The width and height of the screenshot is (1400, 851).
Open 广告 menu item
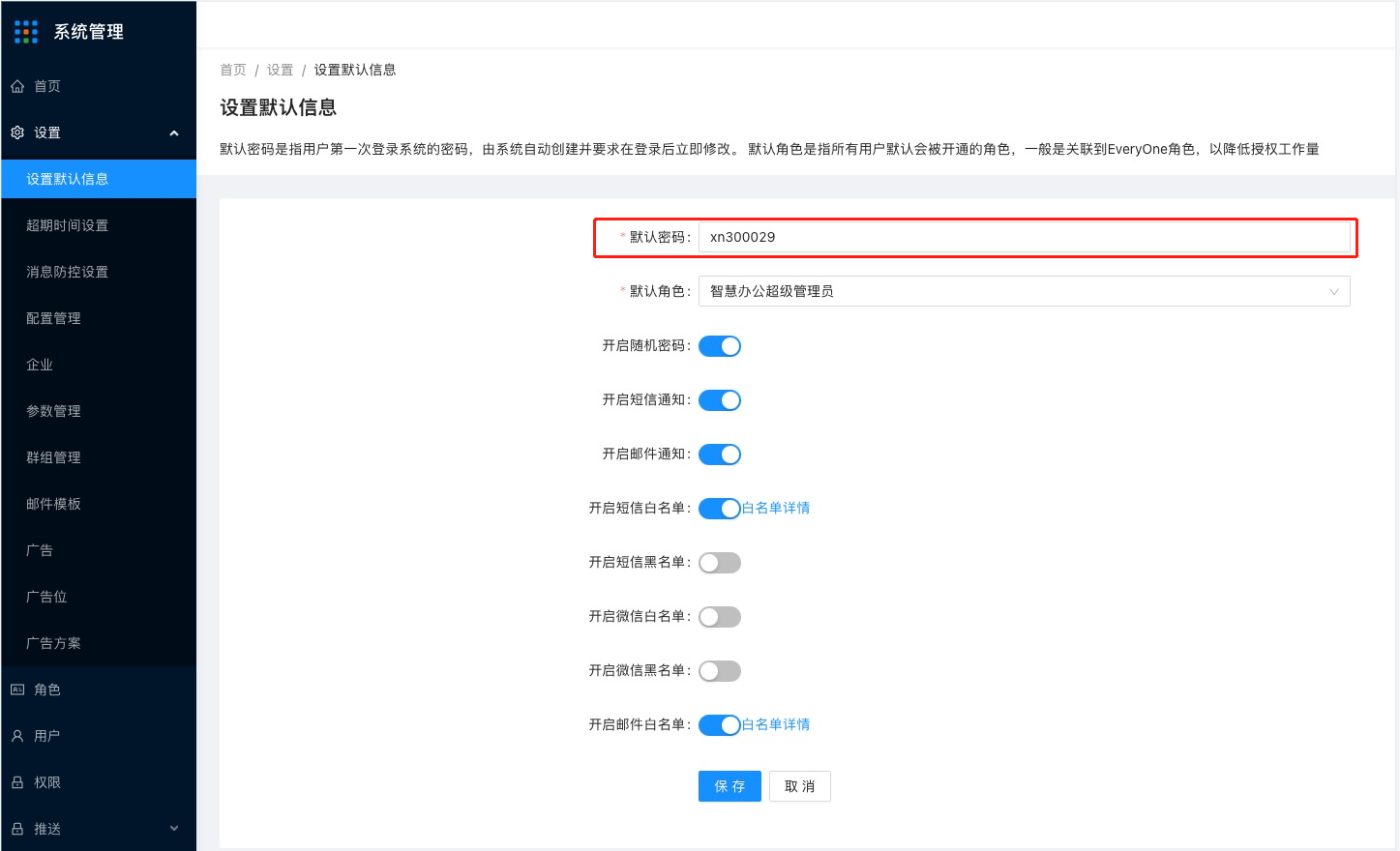[x=99, y=550]
